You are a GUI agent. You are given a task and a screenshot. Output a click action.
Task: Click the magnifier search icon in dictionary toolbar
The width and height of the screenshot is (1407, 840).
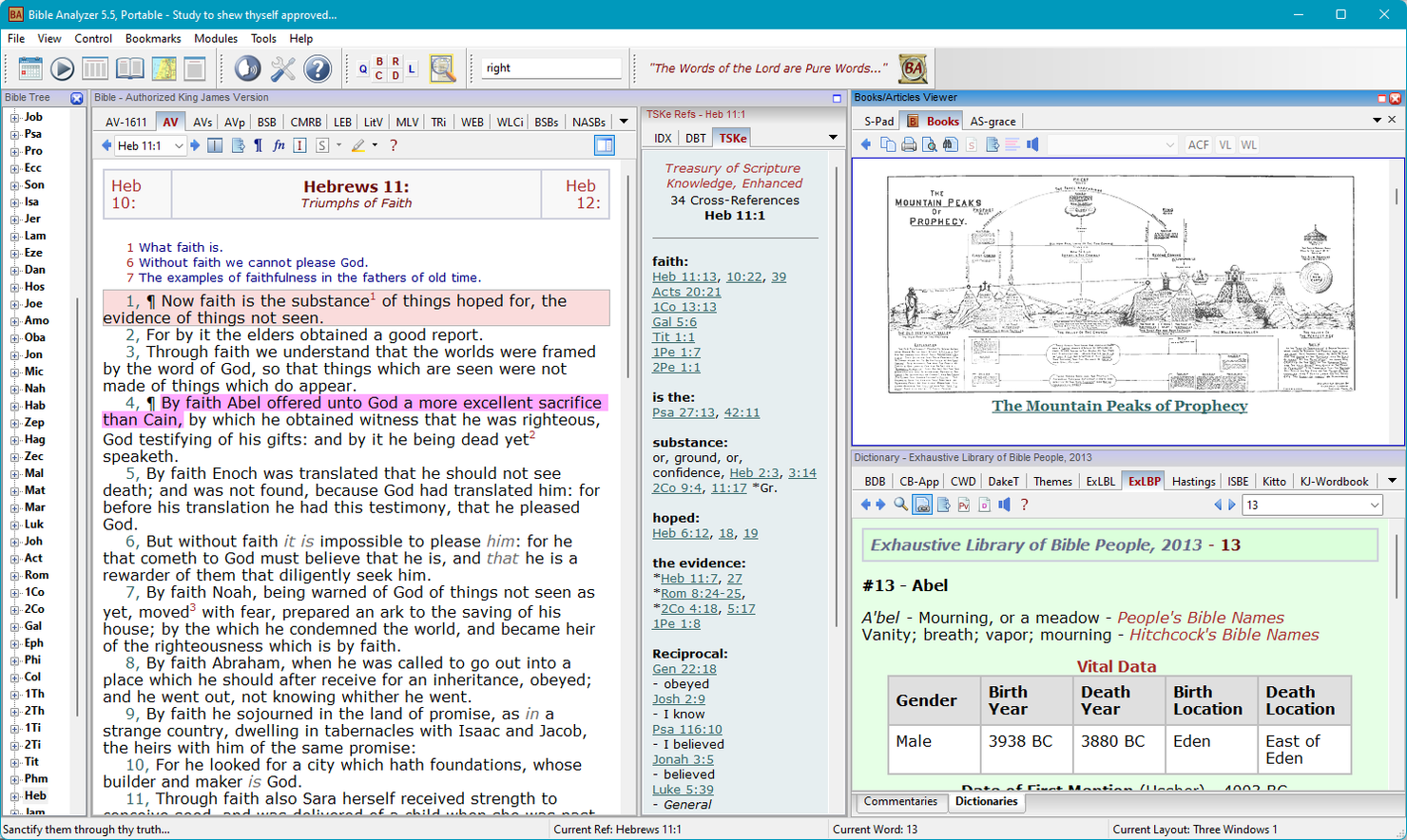point(900,505)
